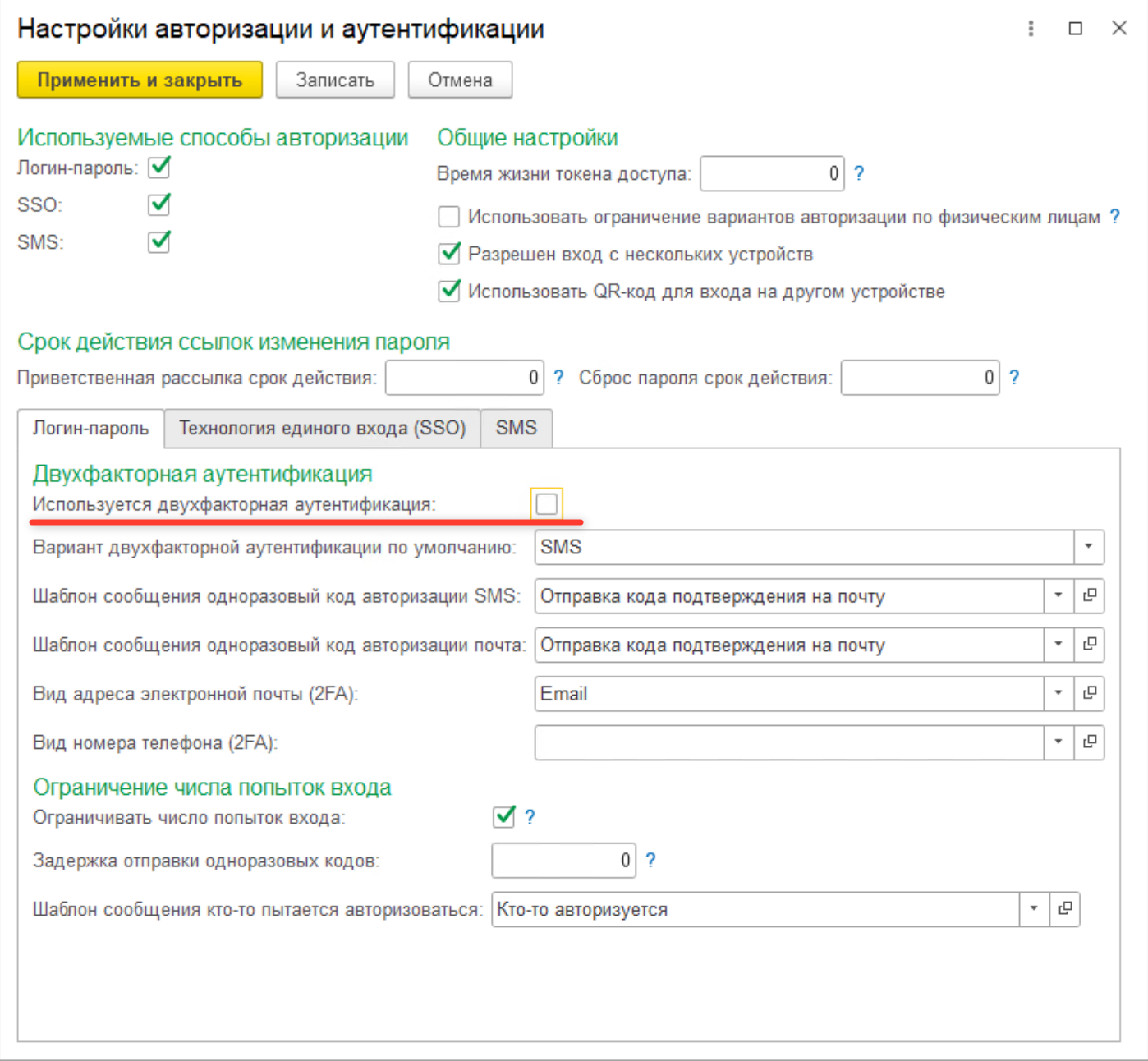Open 'Кто-то авторизуется' template record icon

point(1065,909)
